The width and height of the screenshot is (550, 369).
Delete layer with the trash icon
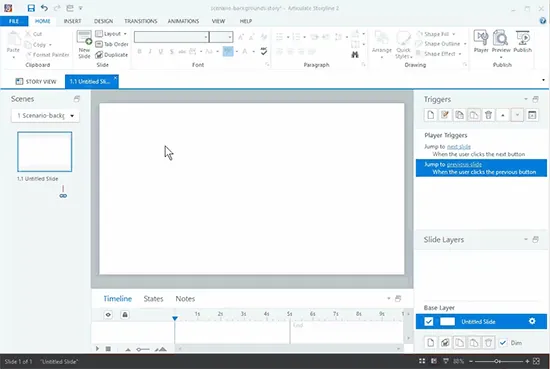(488, 343)
